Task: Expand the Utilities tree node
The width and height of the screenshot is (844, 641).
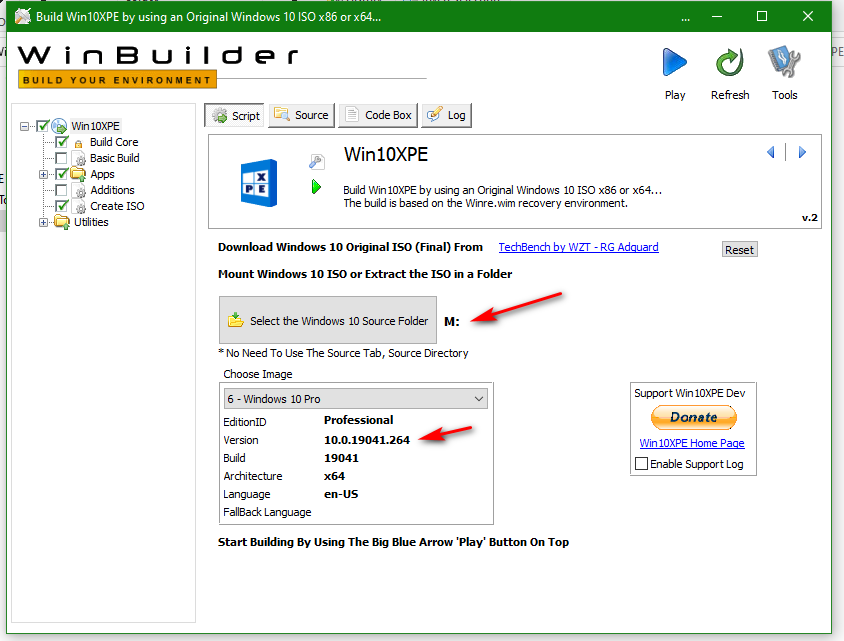Action: tap(43, 222)
